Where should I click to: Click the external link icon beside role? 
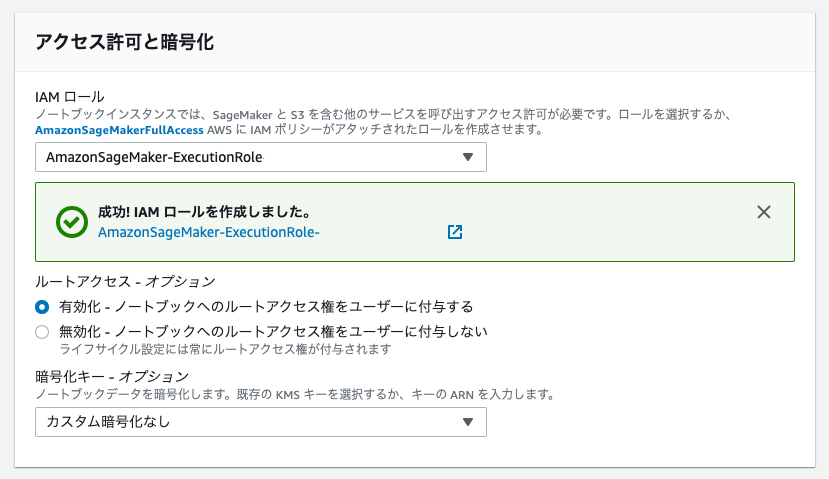(455, 232)
